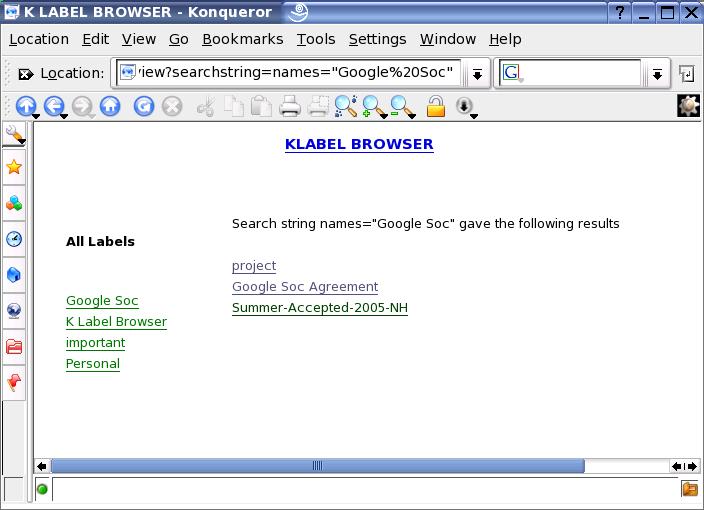Open Find with the magnifier icon
The image size is (704, 510).
346,106
